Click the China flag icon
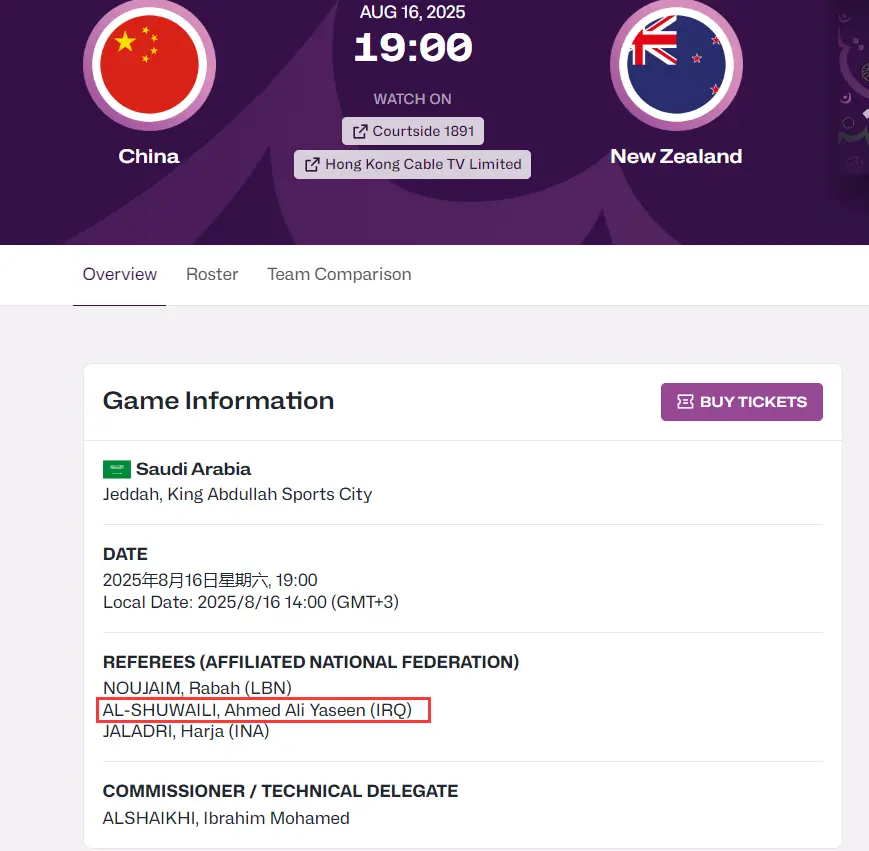This screenshot has height=851, width=869. [149, 62]
